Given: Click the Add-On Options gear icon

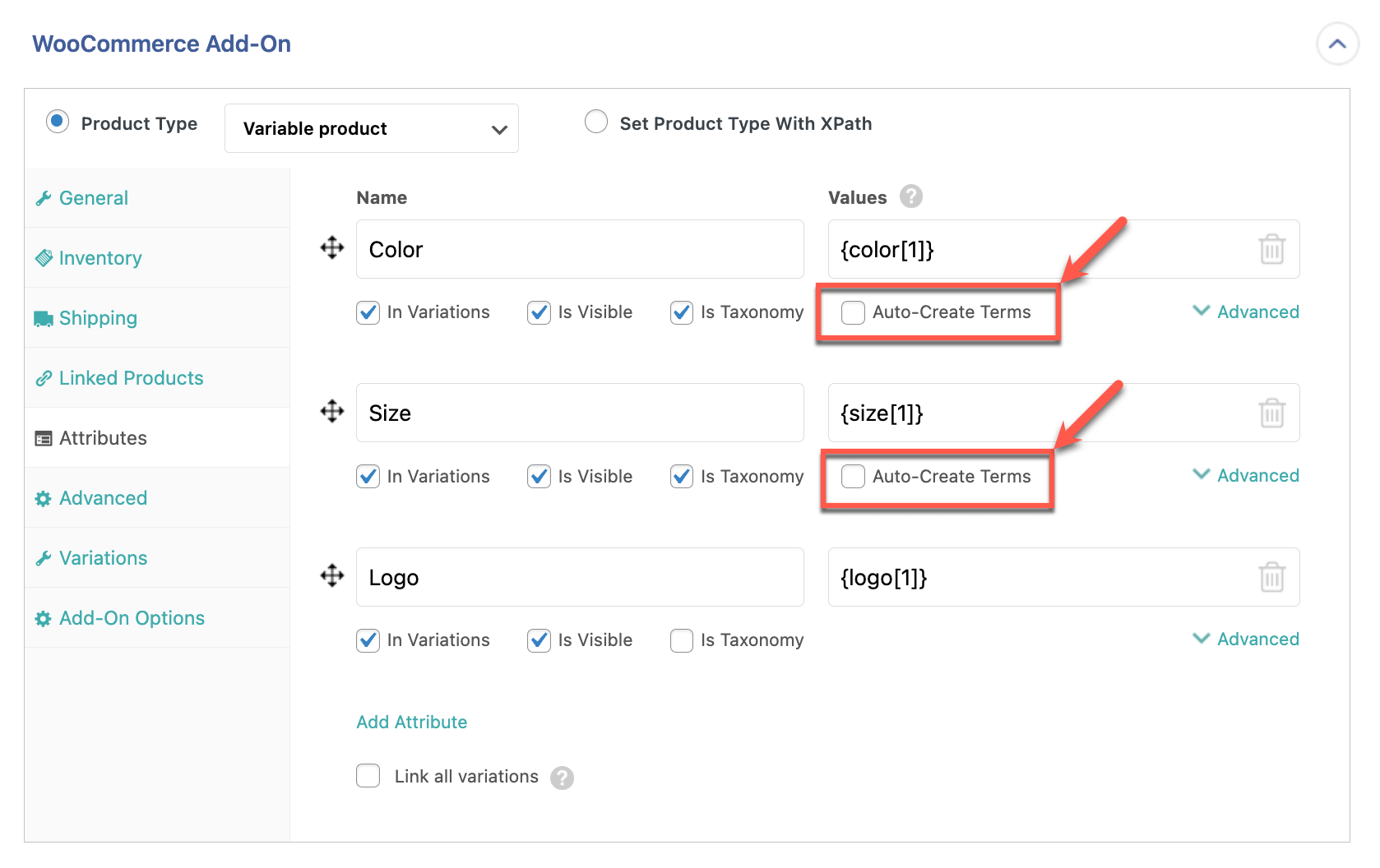Looking at the screenshot, I should pyautogui.click(x=44, y=619).
